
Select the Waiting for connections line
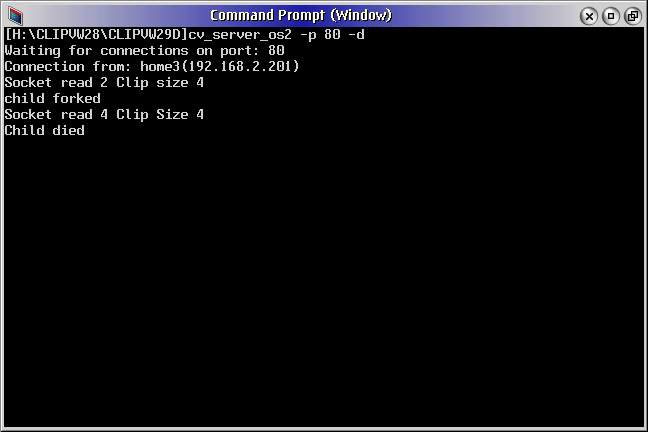click(144, 51)
